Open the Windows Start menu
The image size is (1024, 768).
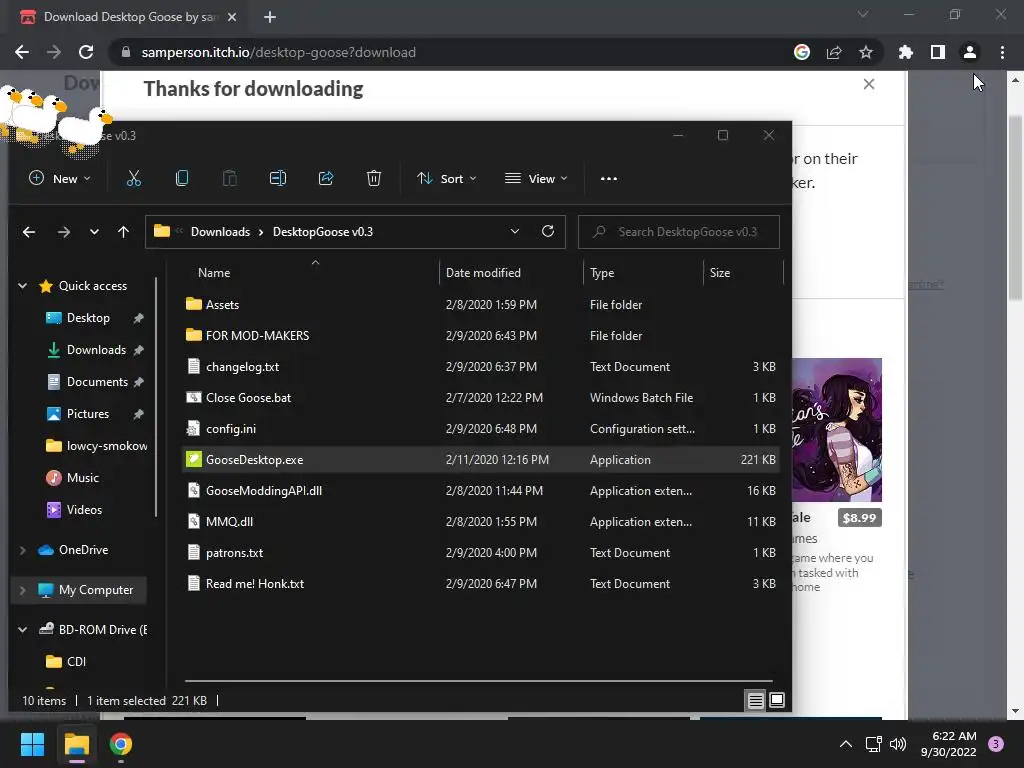pos(32,744)
